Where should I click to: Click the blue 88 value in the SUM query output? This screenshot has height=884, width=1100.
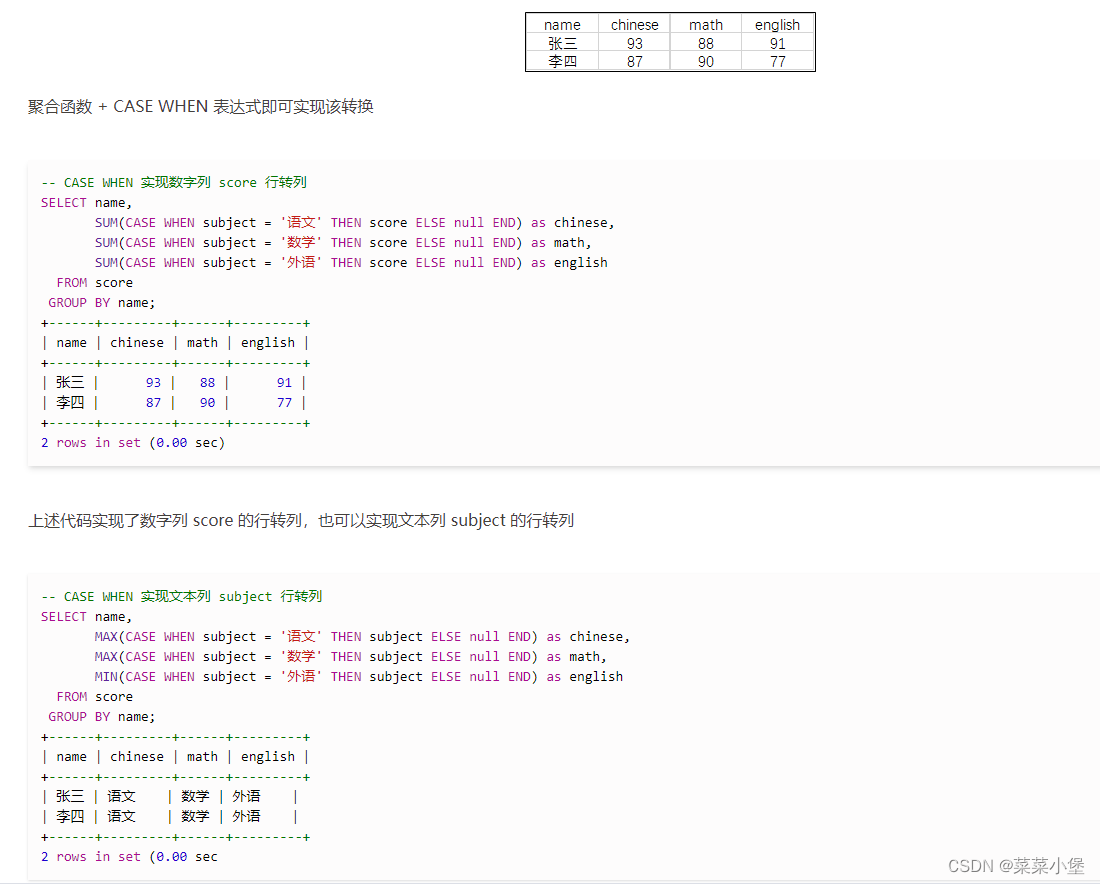(x=207, y=383)
